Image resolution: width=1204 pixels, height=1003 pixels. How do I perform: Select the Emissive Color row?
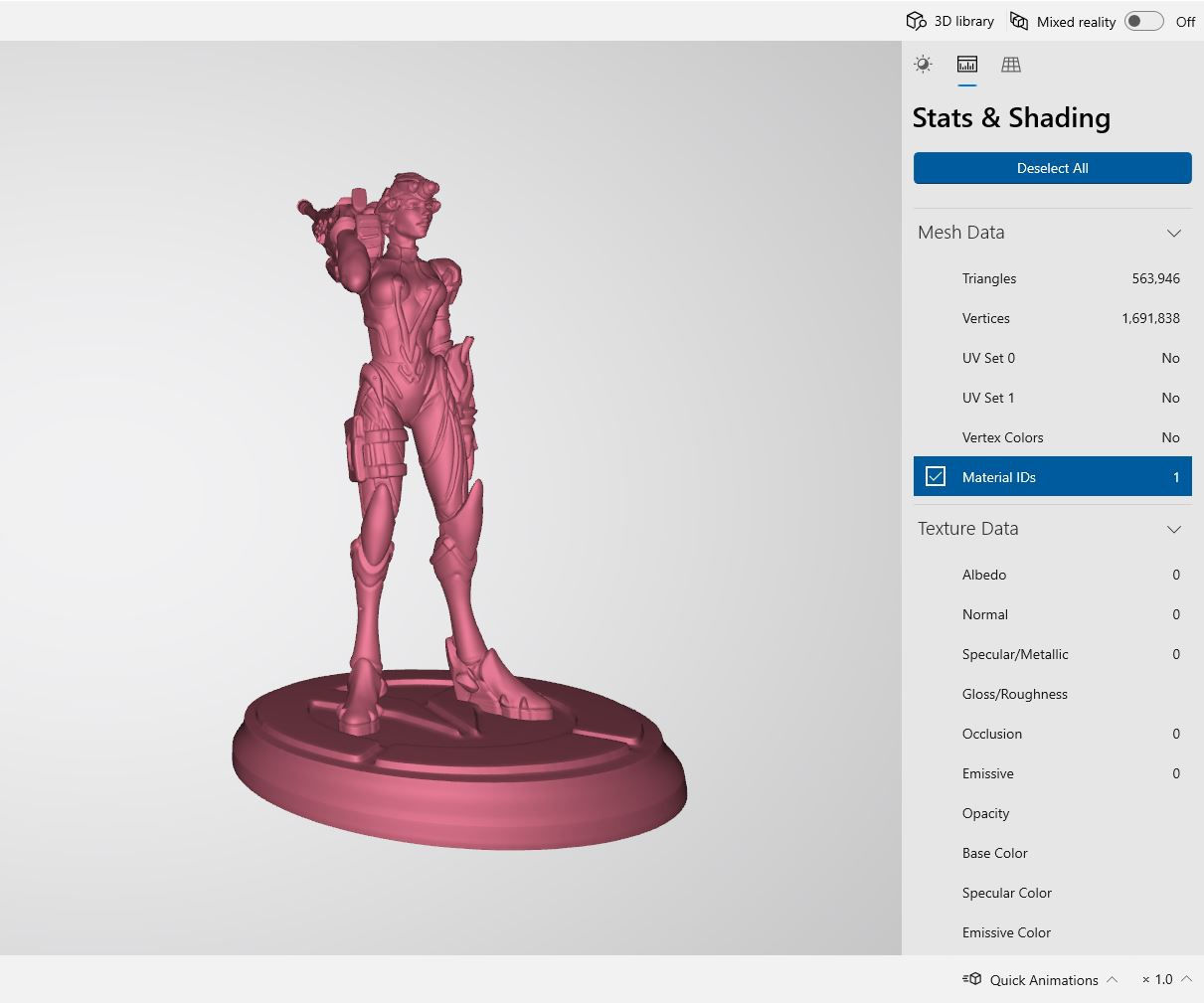[x=1052, y=932]
